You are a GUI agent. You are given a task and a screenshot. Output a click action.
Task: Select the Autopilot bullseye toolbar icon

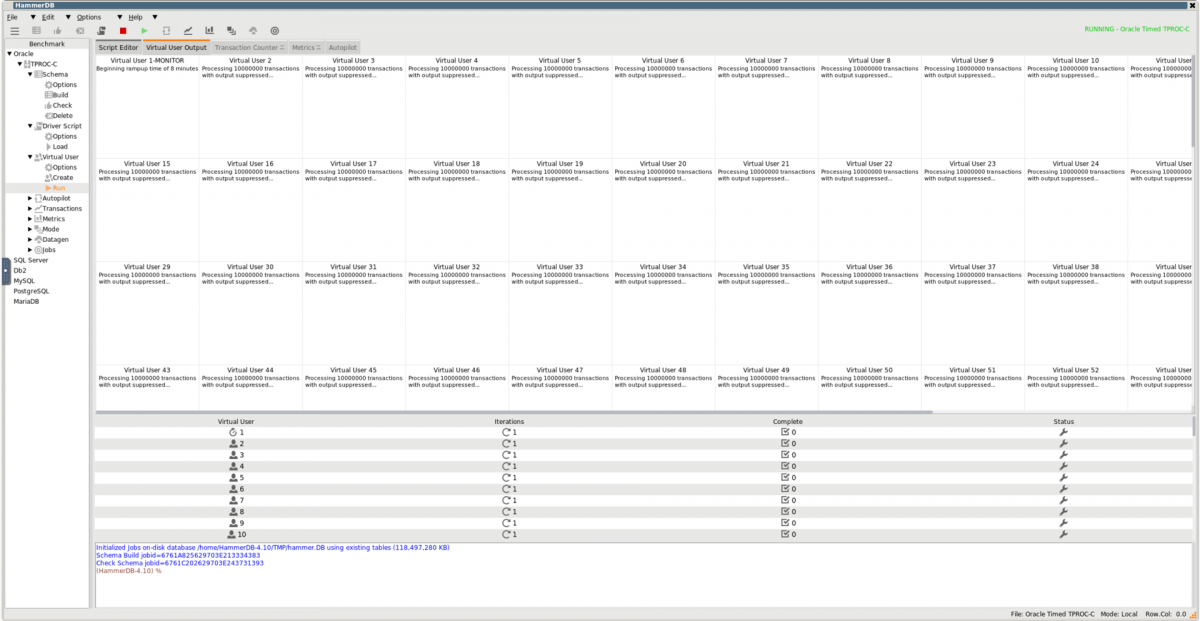point(274,30)
